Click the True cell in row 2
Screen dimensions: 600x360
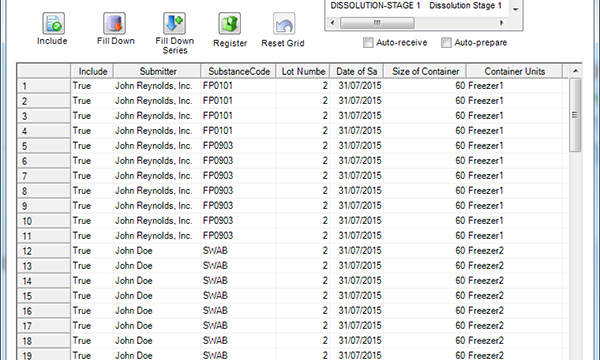(x=92, y=101)
